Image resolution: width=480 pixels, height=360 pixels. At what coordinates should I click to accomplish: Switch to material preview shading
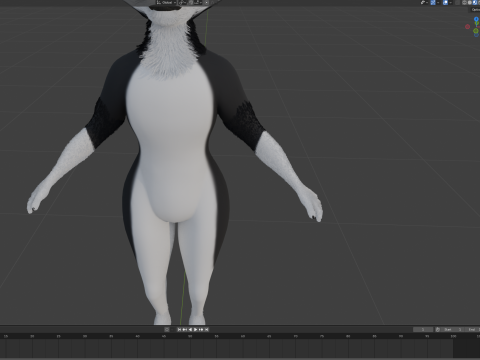(x=475, y=2)
